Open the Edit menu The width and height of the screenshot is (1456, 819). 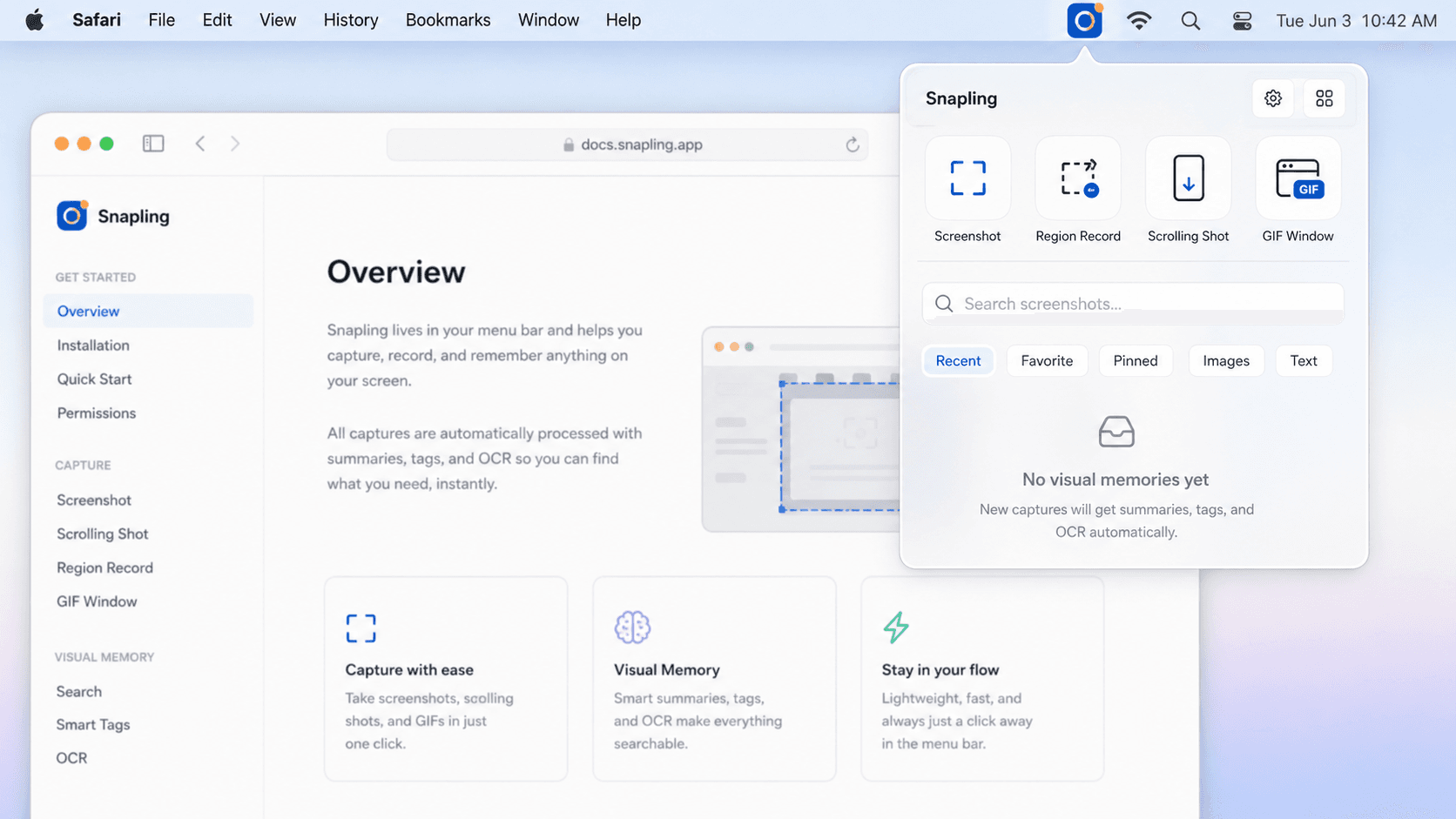click(217, 20)
